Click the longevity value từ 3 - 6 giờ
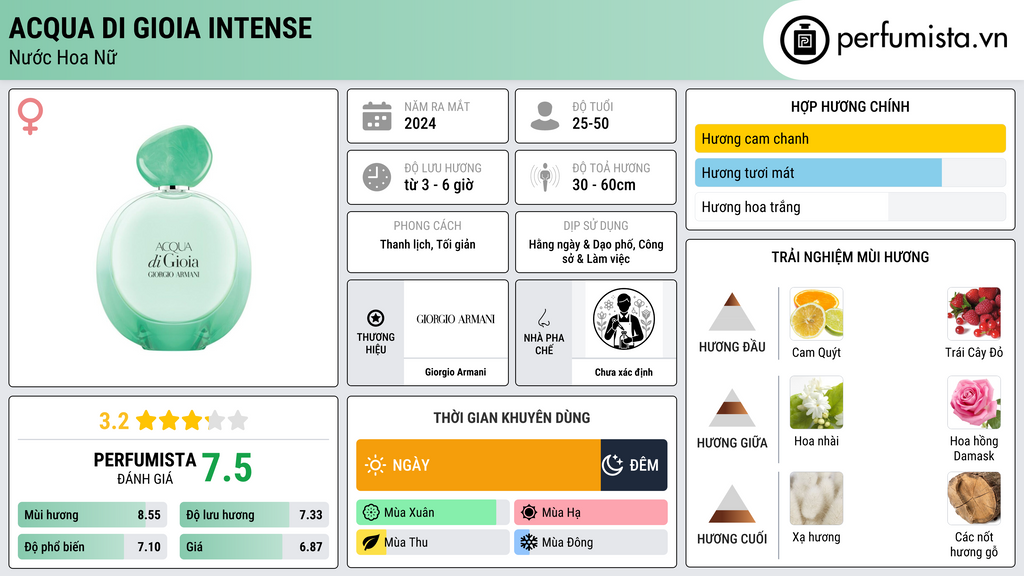The width and height of the screenshot is (1024, 576). pyautogui.click(x=439, y=185)
